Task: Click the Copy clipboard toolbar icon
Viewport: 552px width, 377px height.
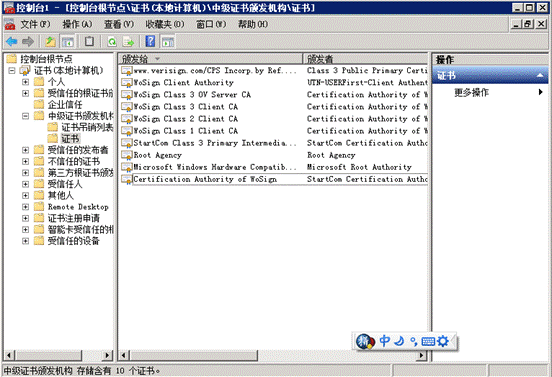Action: (x=89, y=42)
